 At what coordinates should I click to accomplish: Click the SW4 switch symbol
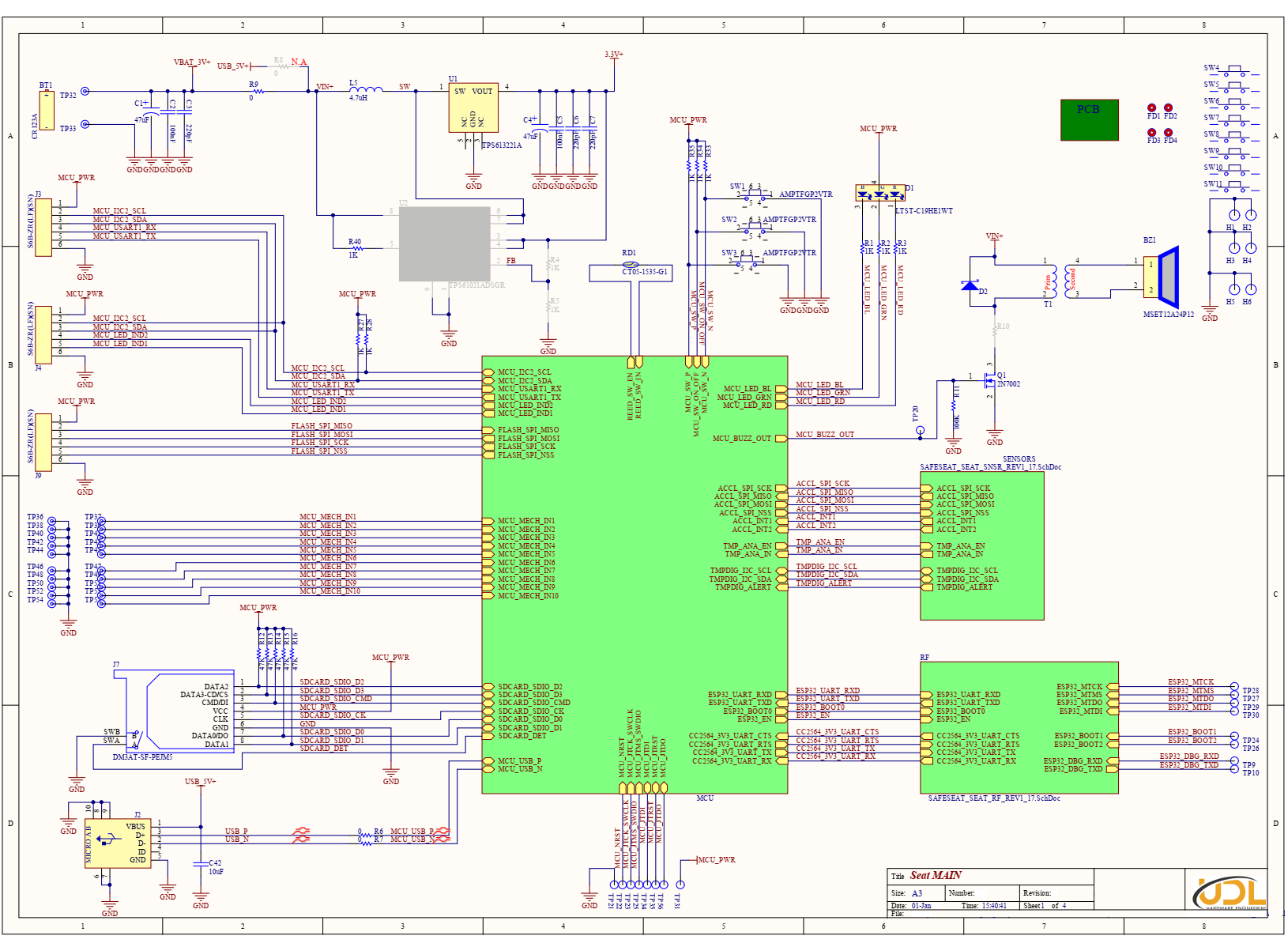coord(1236,70)
